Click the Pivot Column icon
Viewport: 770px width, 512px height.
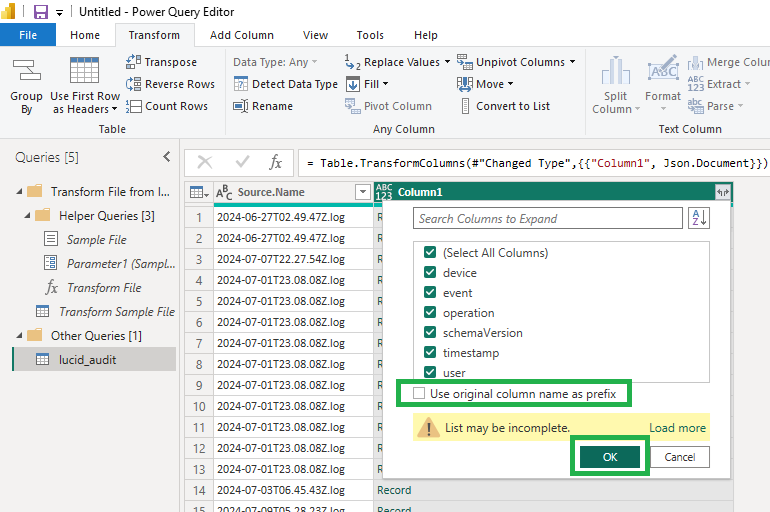(x=353, y=106)
